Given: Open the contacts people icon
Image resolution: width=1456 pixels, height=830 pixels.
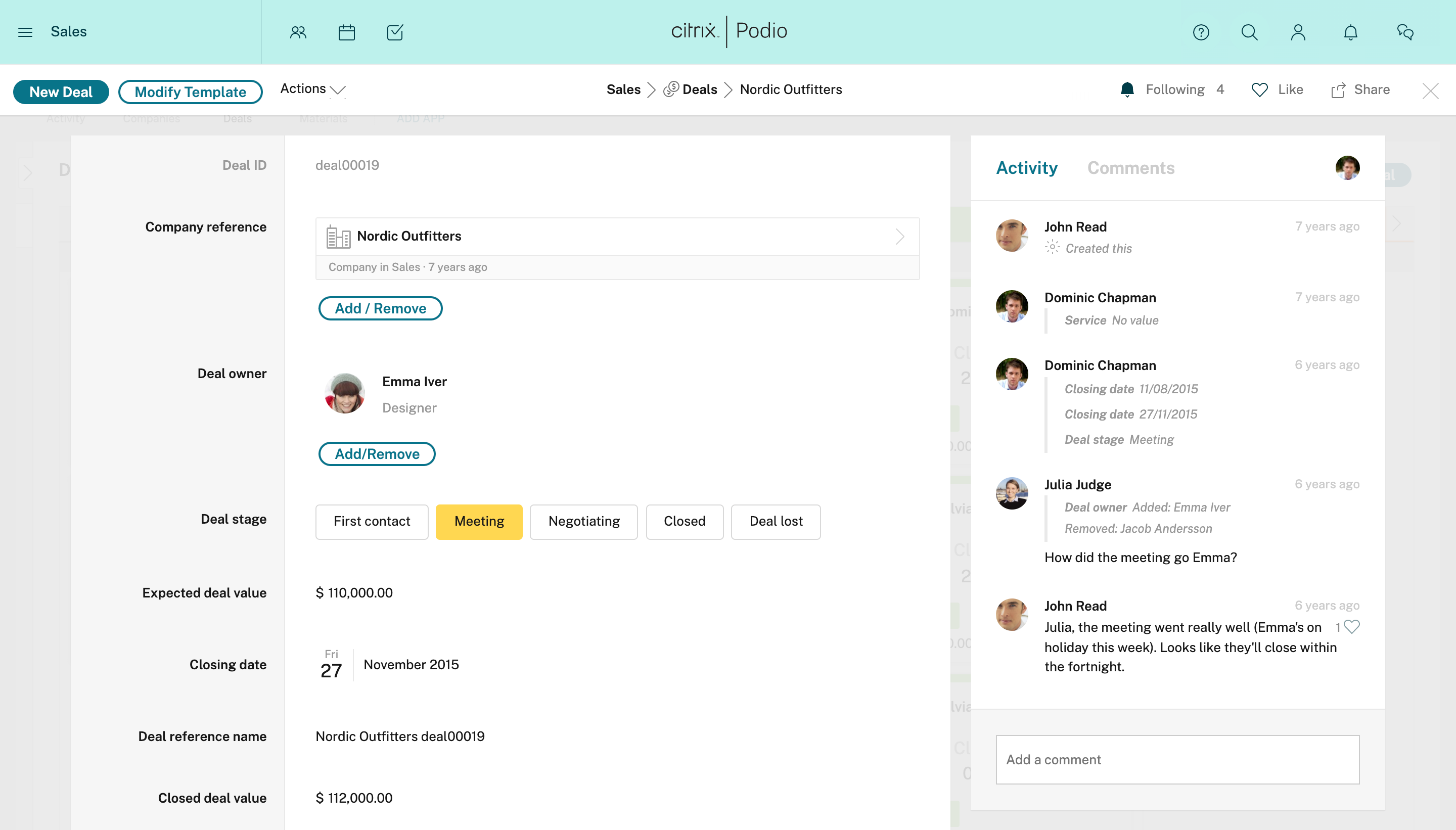Looking at the screenshot, I should [298, 32].
